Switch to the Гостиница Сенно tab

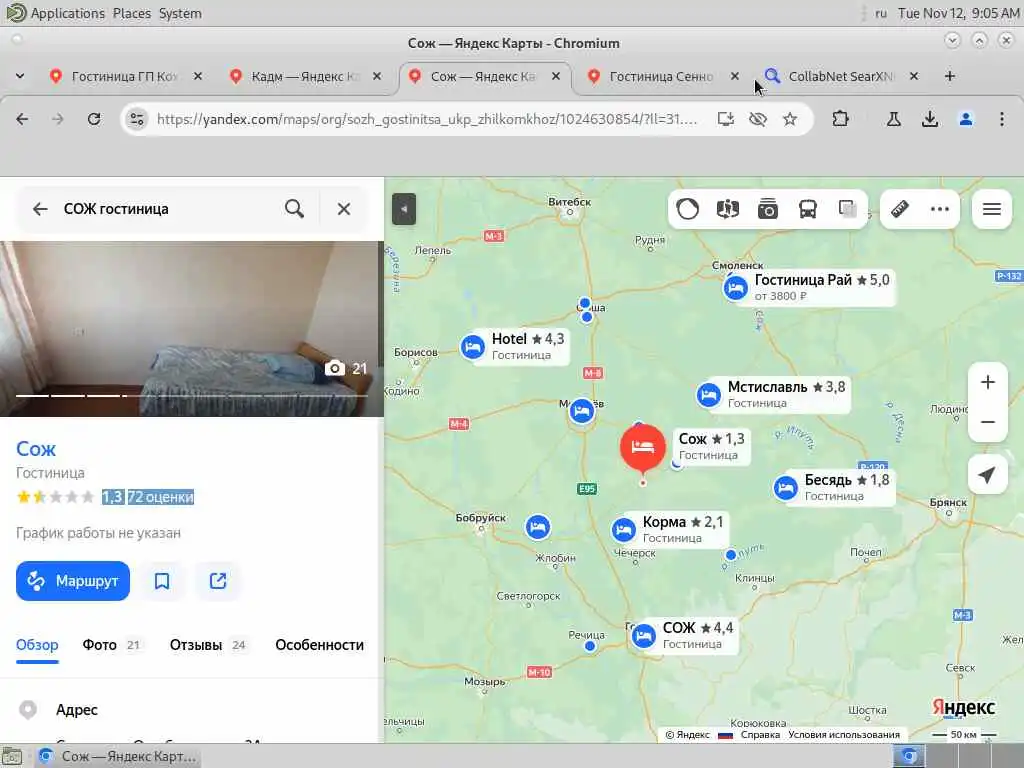pyautogui.click(x=660, y=76)
